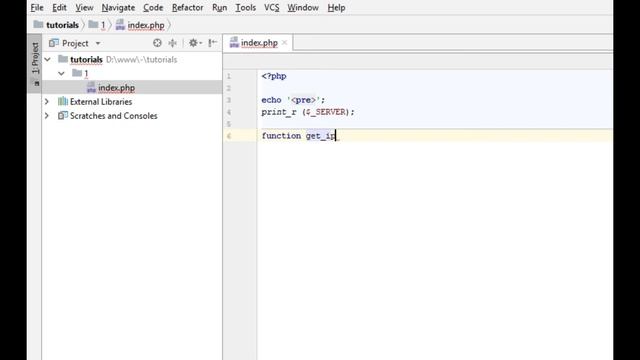The width and height of the screenshot is (640, 360).
Task: Click the tutorials breadcrumb in navigation bar
Action: click(x=56, y=25)
